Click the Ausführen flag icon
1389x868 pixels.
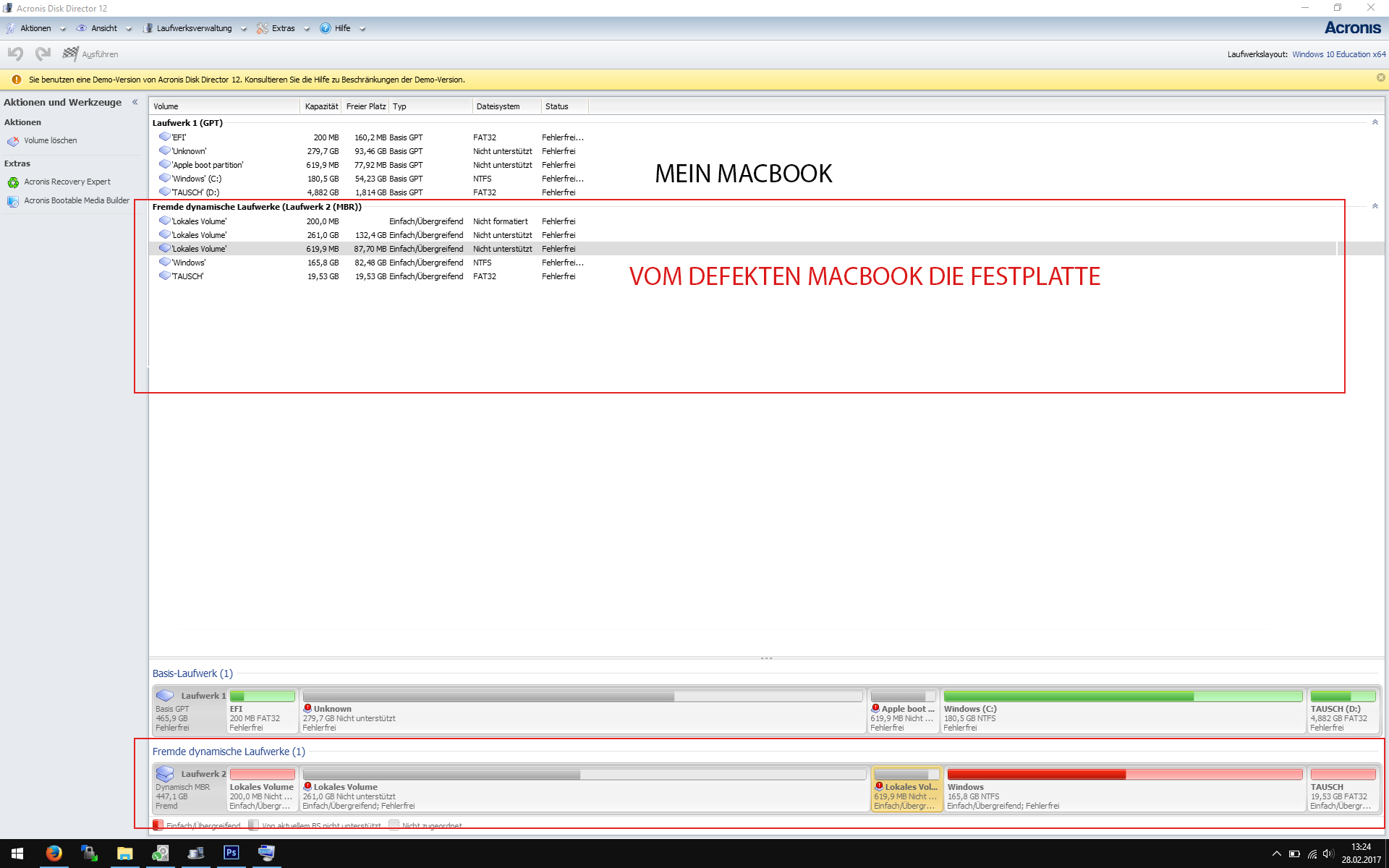pos(70,54)
